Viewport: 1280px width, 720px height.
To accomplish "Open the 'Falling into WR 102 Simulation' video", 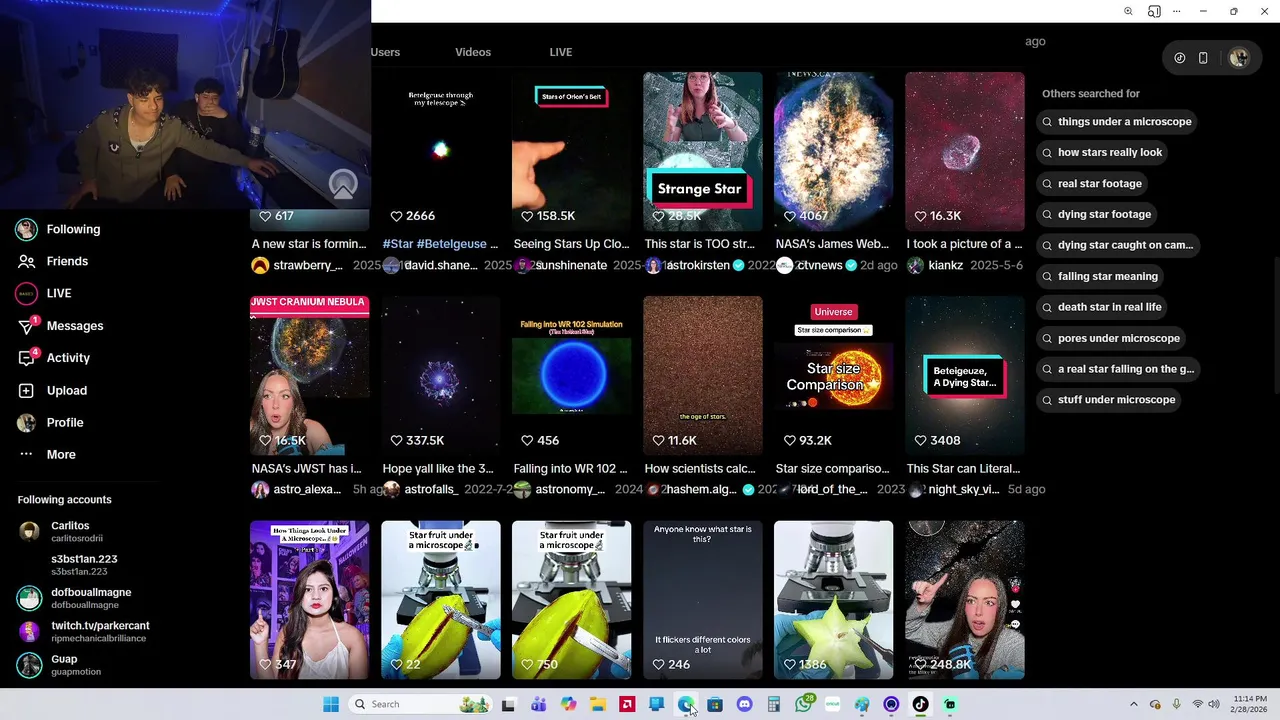I will click(571, 376).
